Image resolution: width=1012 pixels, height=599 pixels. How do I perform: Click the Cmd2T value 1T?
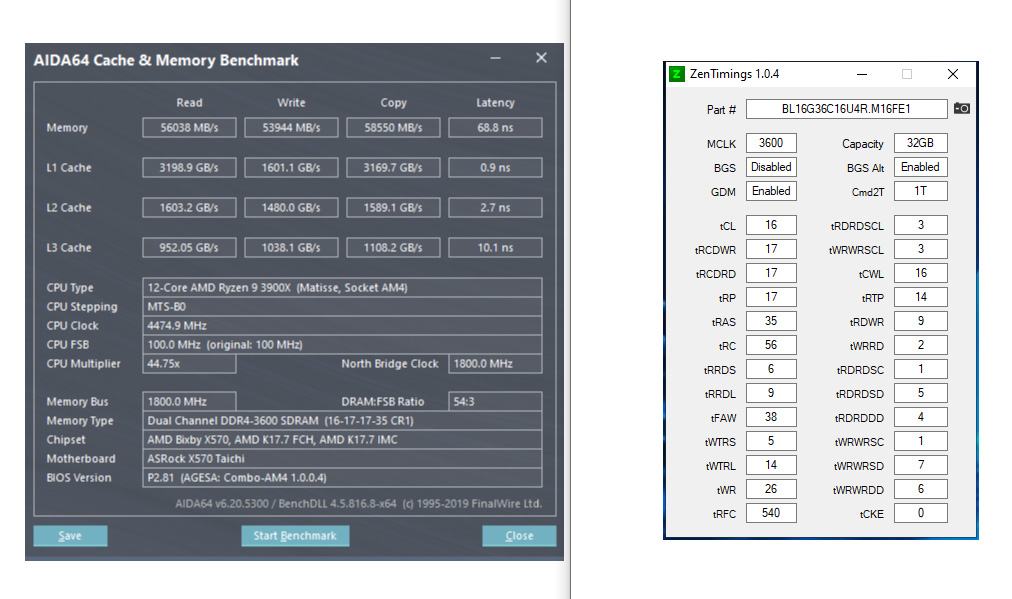[920, 191]
